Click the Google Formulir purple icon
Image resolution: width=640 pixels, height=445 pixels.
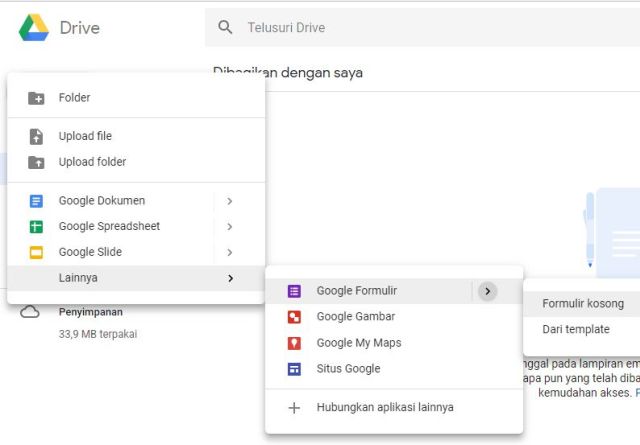click(294, 291)
